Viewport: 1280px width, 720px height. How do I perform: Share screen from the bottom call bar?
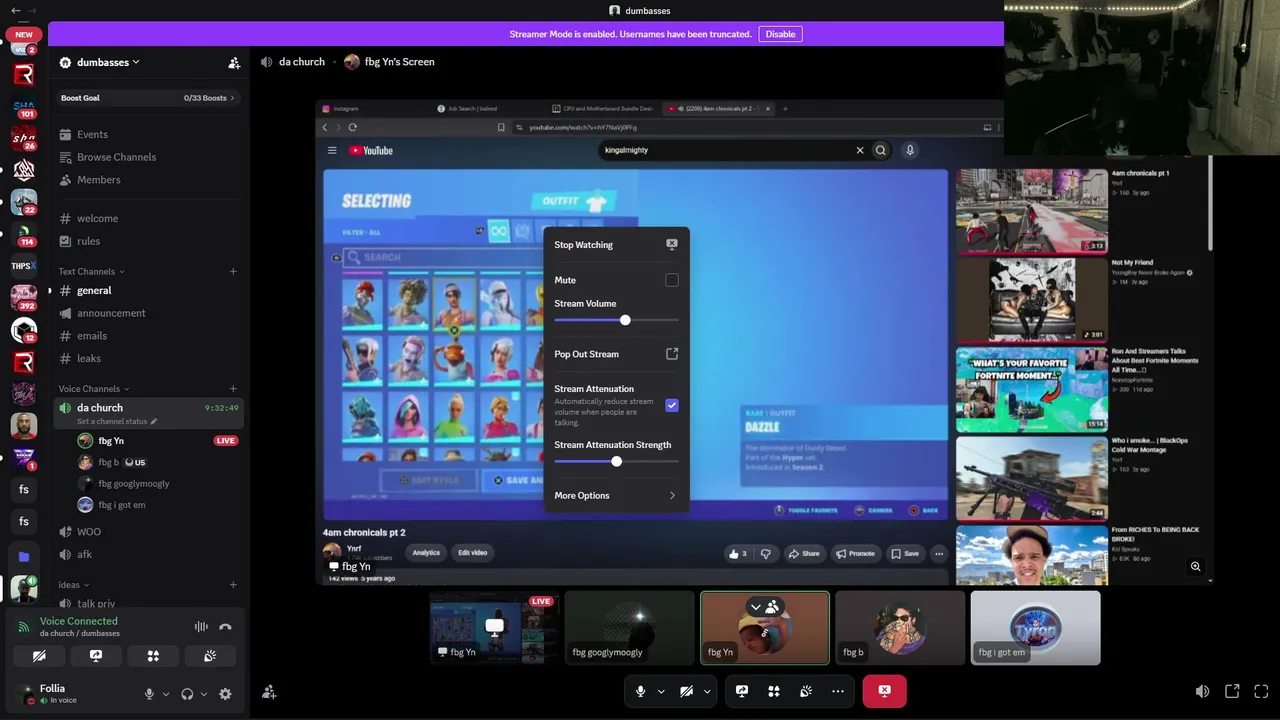(742, 691)
